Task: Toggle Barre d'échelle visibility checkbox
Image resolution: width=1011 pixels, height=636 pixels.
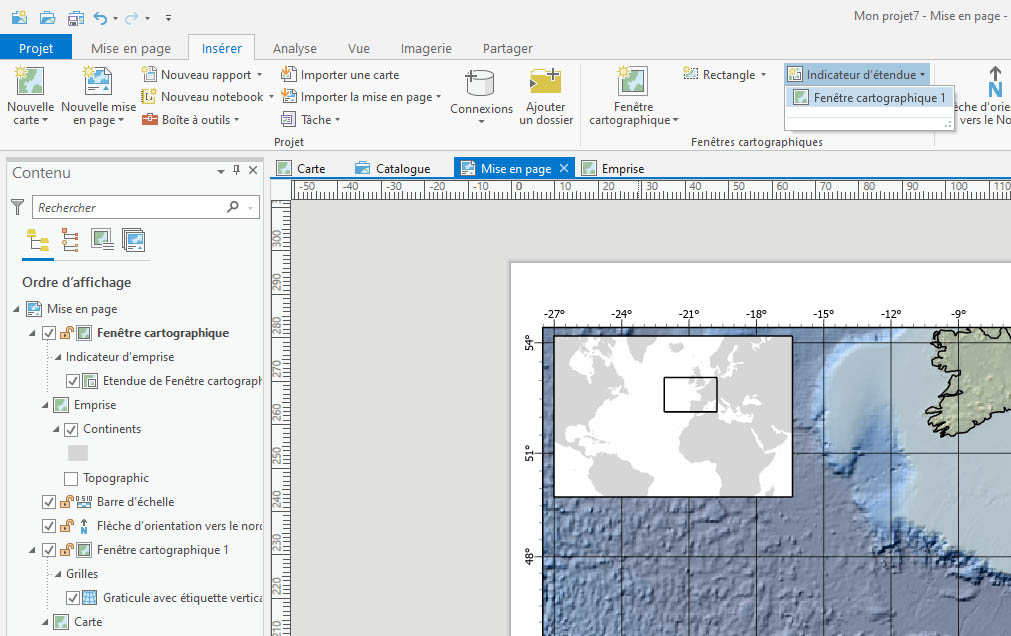Action: 49,502
